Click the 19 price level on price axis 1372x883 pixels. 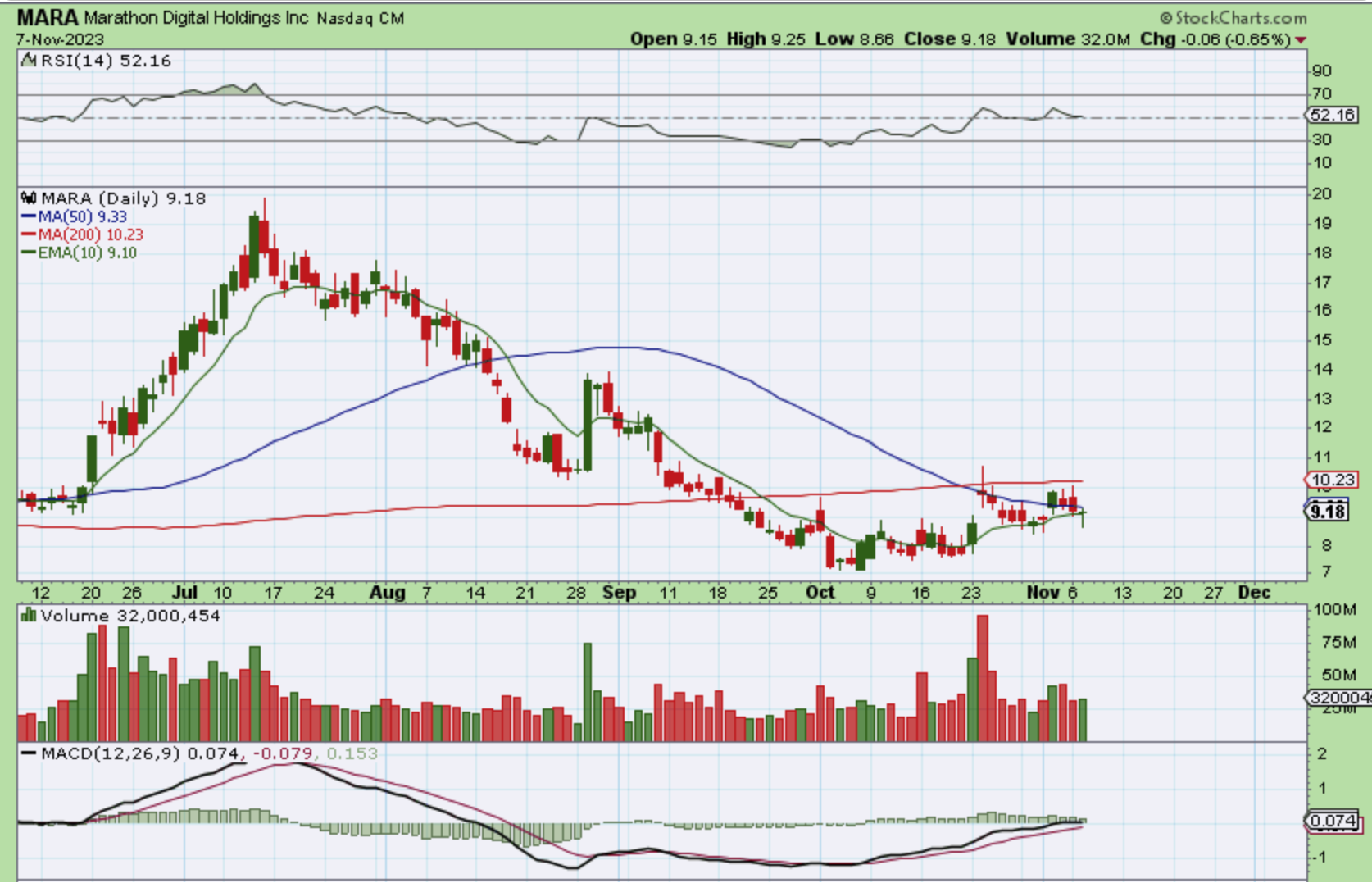[1322, 224]
